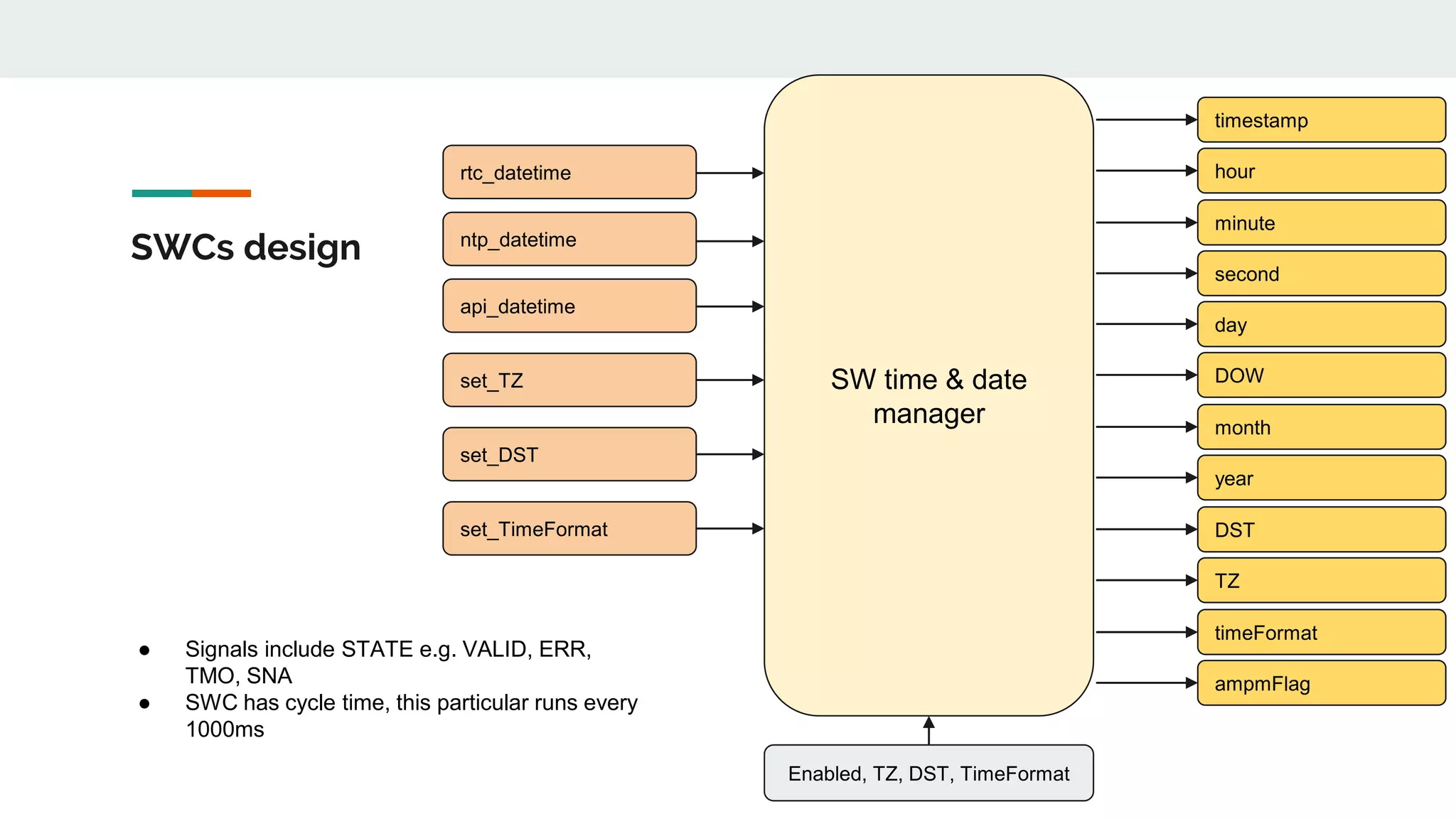Click the SWCs design title

pyautogui.click(x=246, y=247)
